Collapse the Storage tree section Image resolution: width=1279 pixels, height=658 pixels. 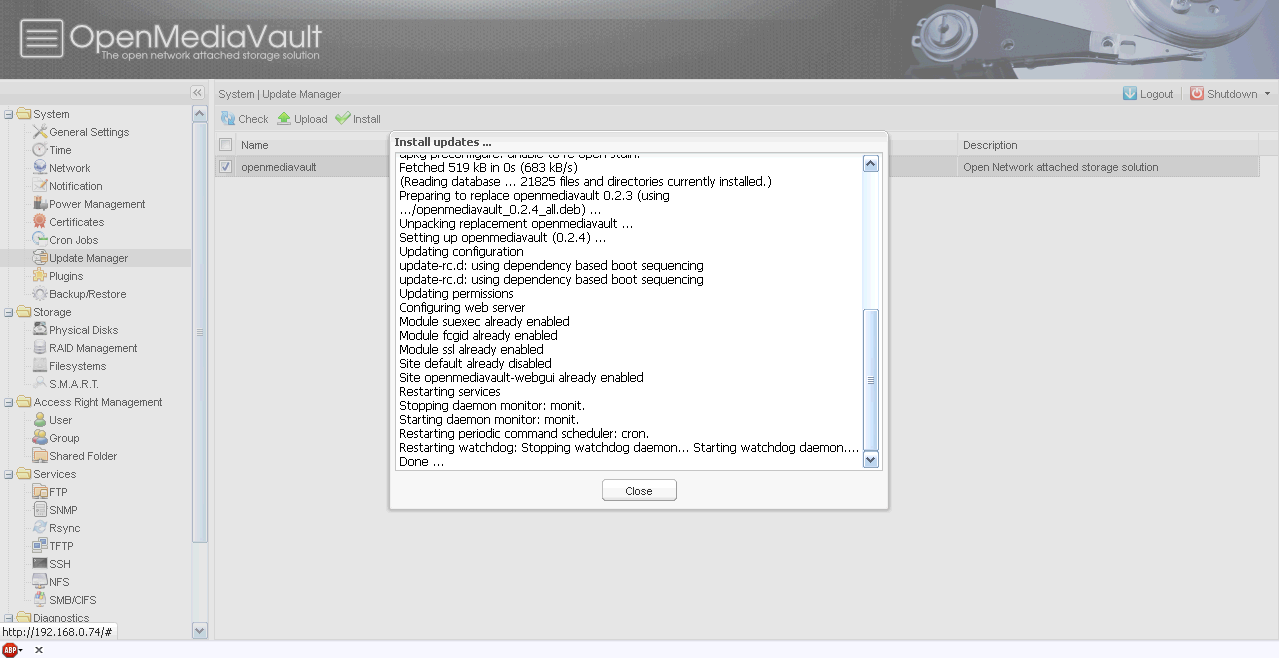[x=9, y=312]
